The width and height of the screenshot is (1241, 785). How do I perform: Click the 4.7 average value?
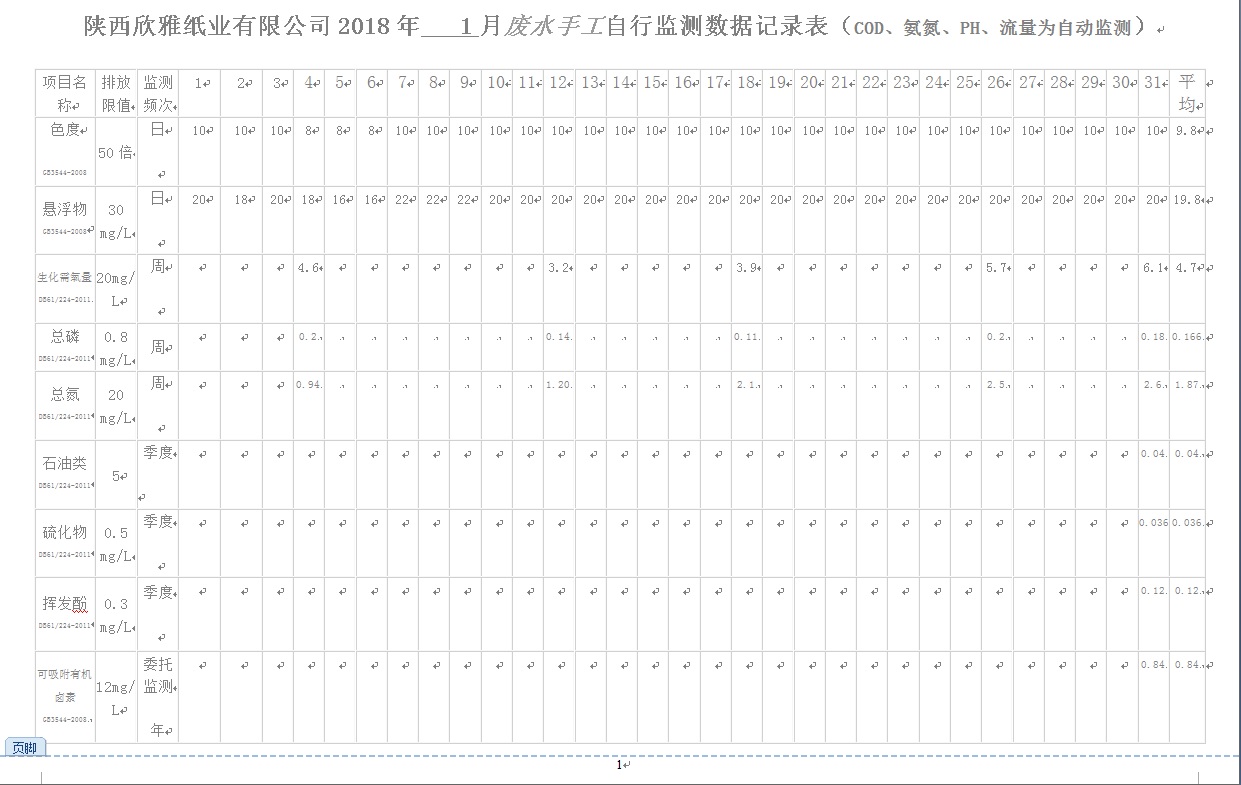click(1188, 268)
